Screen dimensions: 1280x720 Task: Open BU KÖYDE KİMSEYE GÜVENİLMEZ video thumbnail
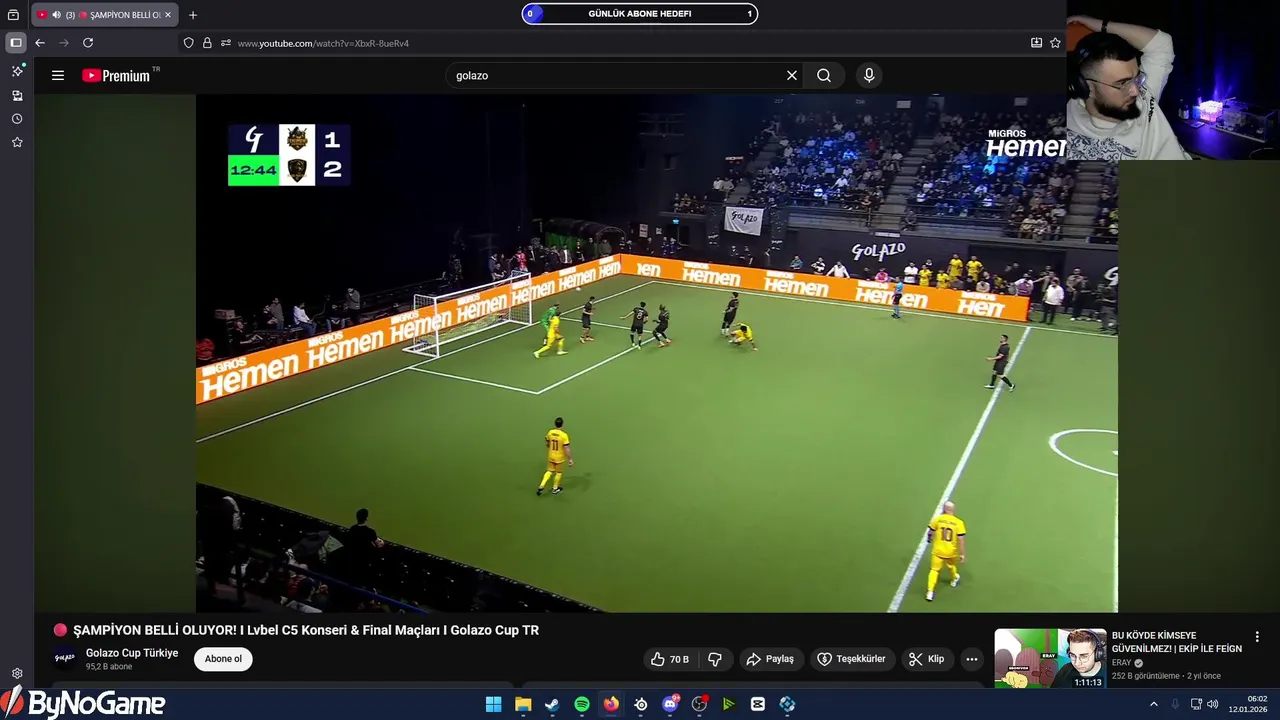1050,658
